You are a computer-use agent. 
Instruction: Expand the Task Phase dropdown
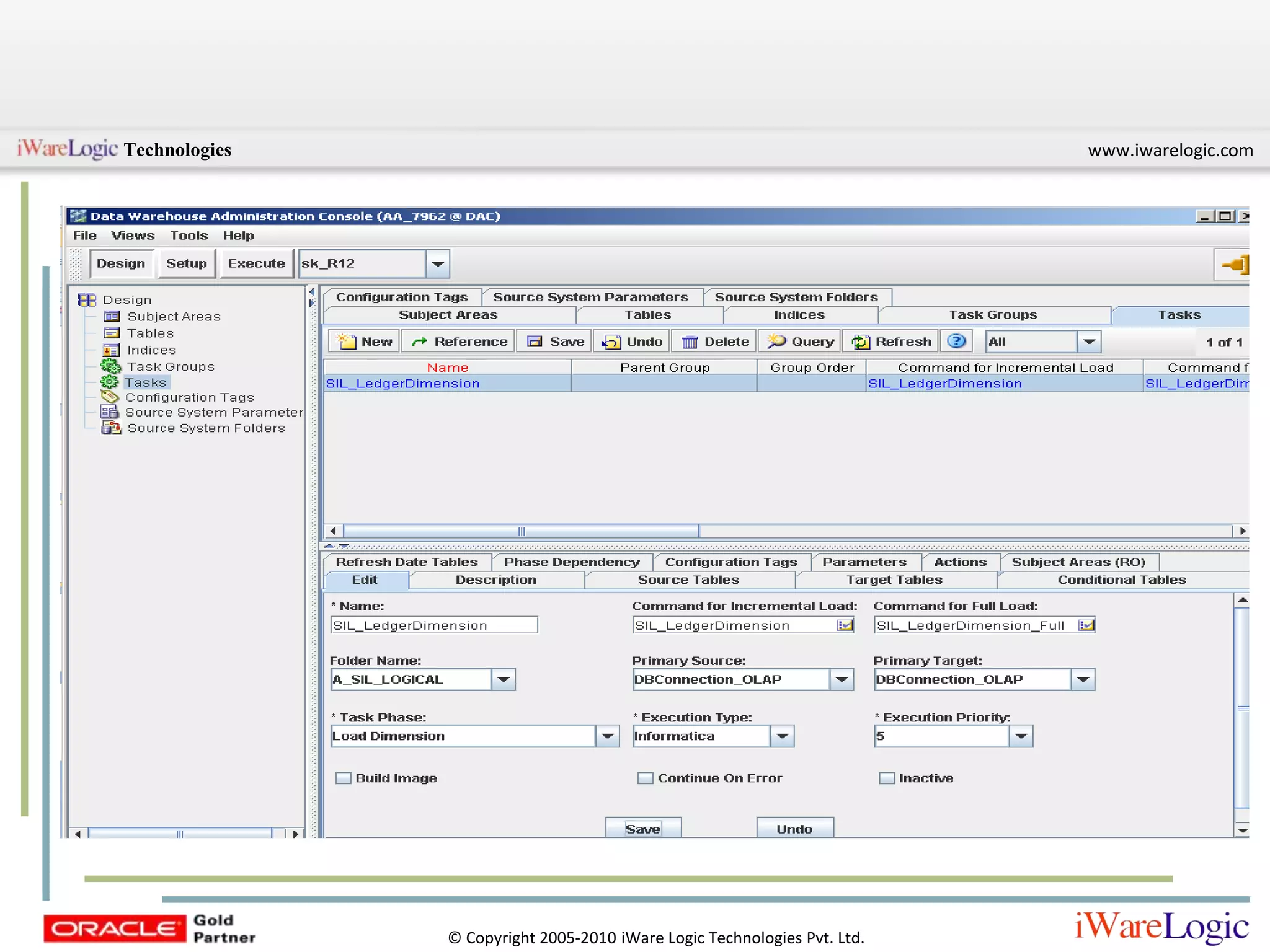pos(607,736)
